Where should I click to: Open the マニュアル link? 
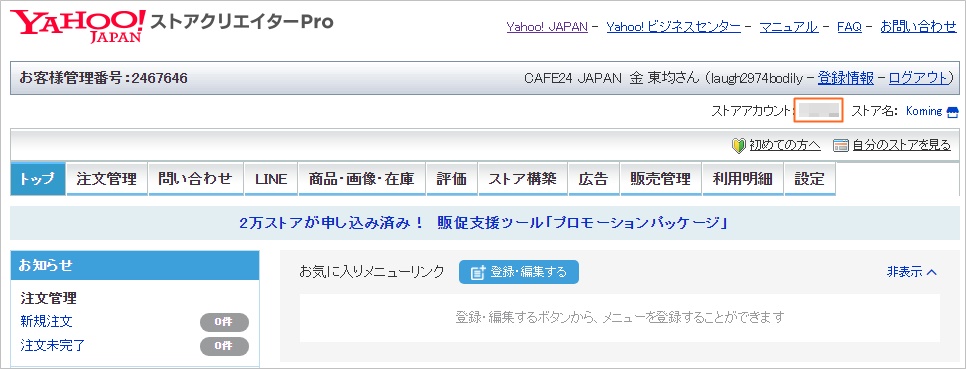(x=789, y=27)
